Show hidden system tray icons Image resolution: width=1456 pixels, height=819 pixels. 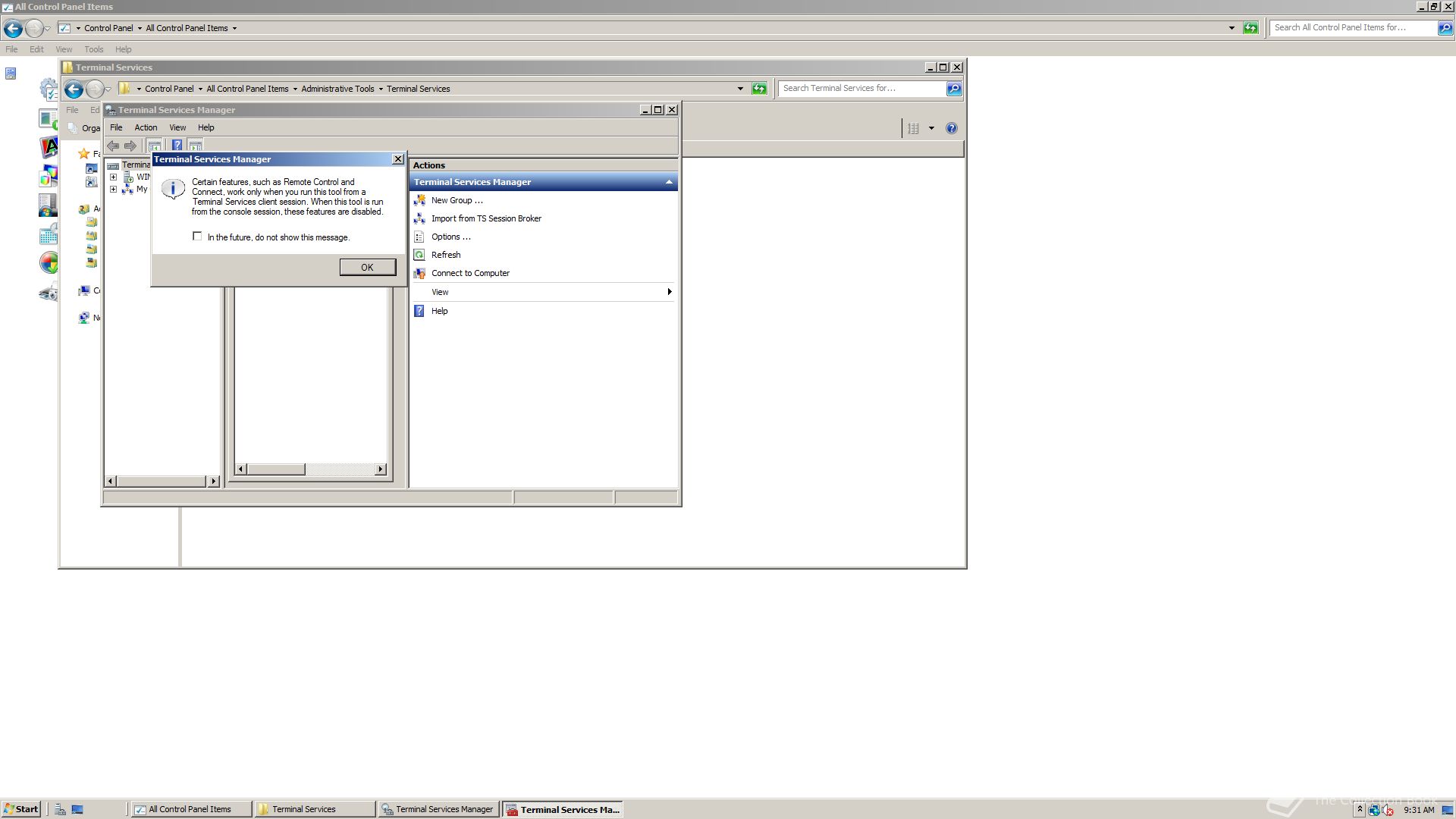pyautogui.click(x=1359, y=810)
